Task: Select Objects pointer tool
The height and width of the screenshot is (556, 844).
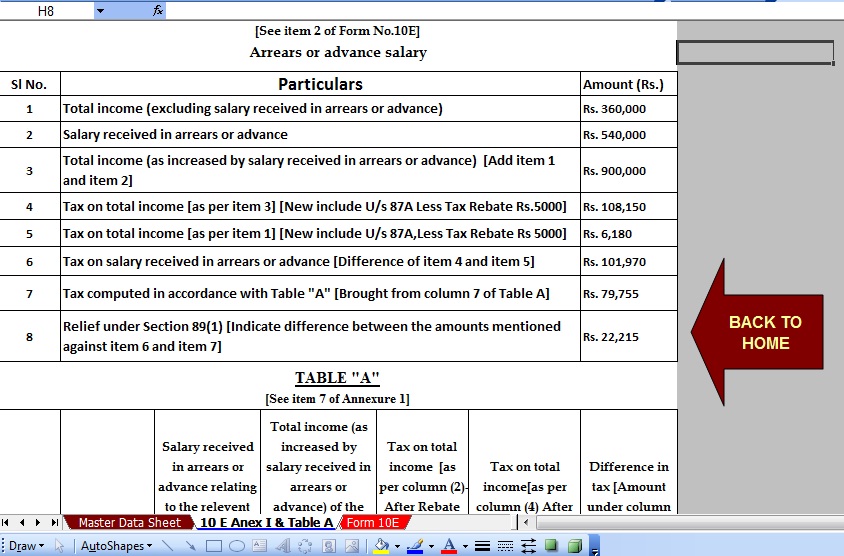Action: point(59,546)
